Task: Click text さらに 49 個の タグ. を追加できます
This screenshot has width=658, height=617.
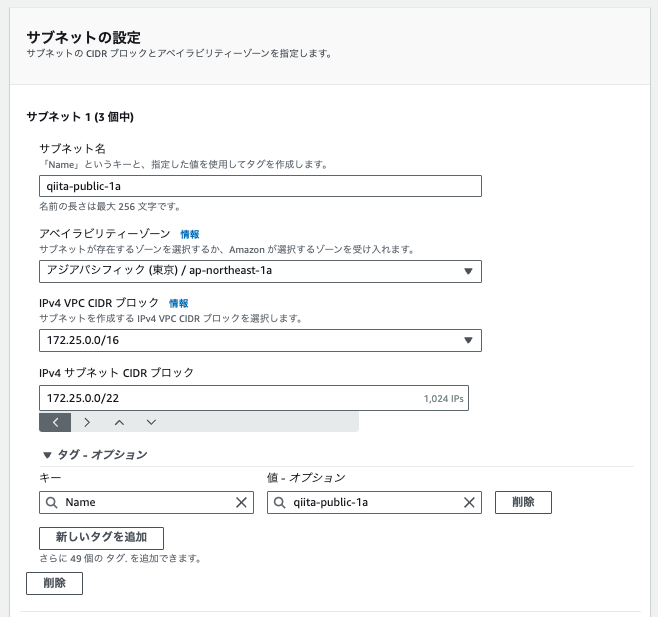Action: point(121,559)
